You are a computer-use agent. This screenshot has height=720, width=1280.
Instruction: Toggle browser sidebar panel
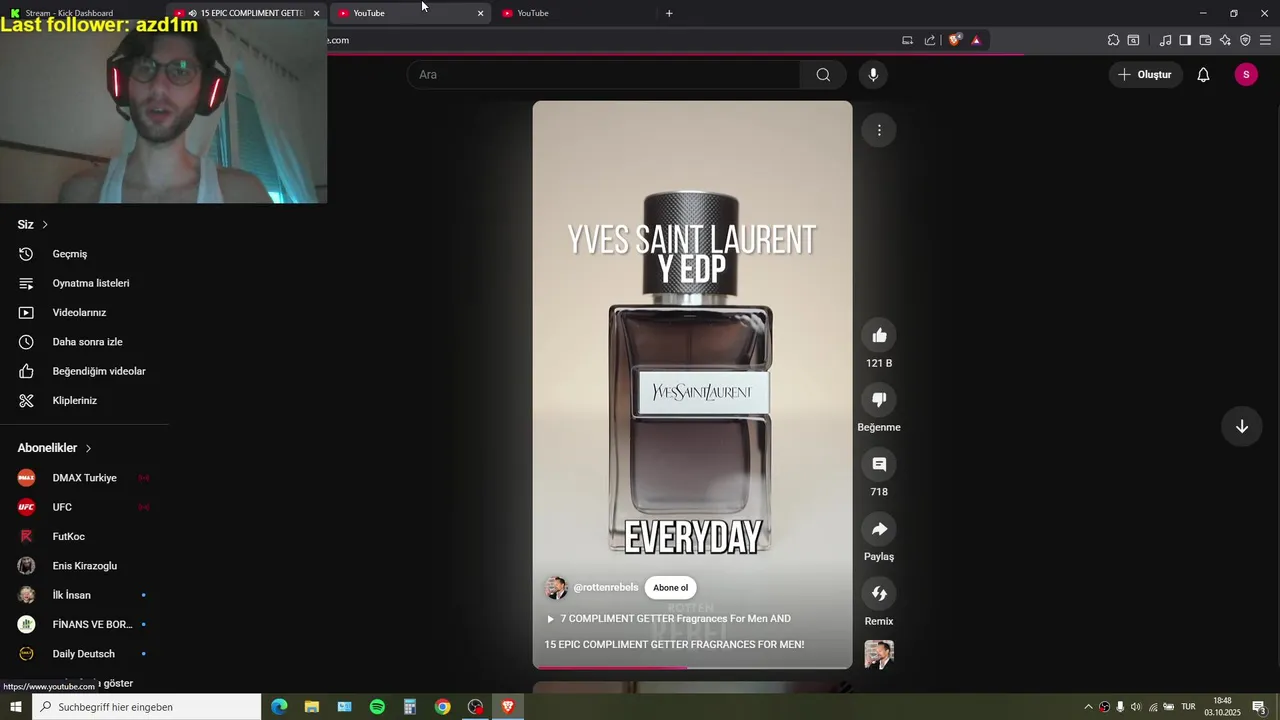pos(1185,40)
